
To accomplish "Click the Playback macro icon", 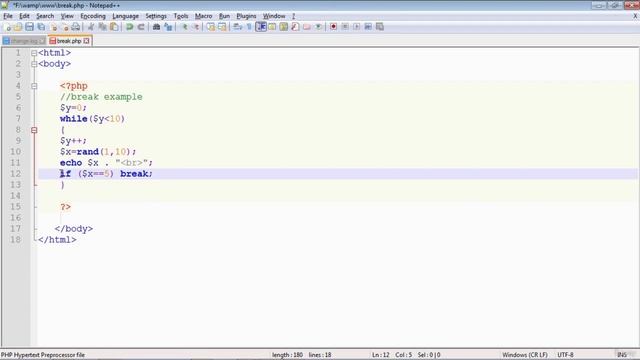I will [x=356, y=27].
